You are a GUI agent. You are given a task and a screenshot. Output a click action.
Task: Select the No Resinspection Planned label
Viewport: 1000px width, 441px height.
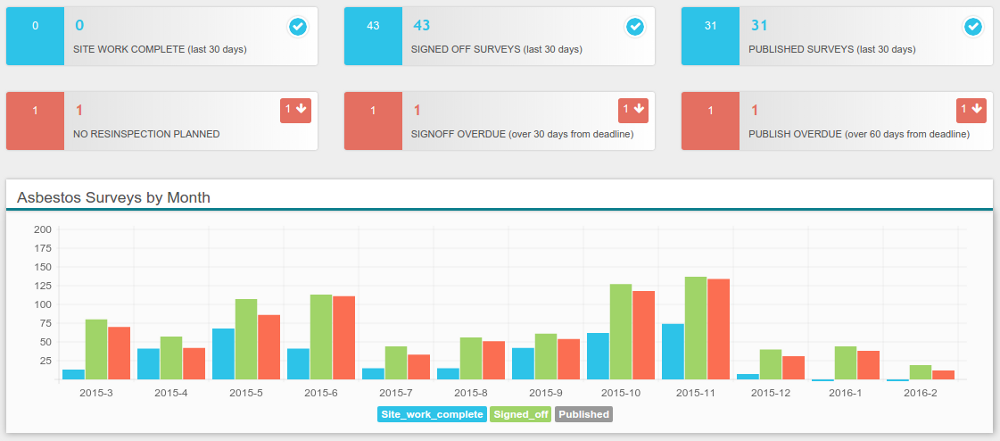click(x=146, y=134)
